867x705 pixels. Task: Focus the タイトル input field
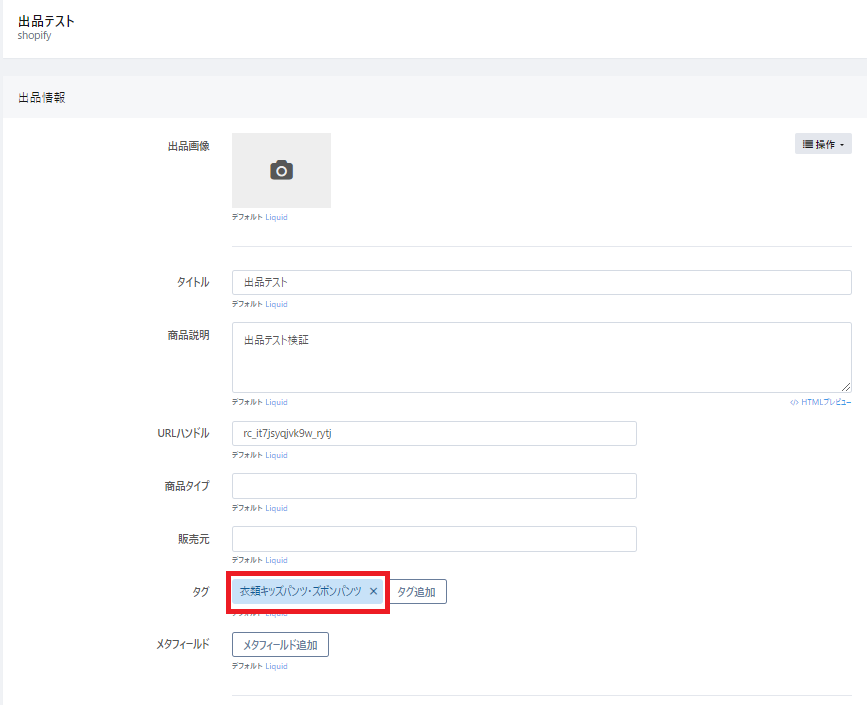[541, 282]
